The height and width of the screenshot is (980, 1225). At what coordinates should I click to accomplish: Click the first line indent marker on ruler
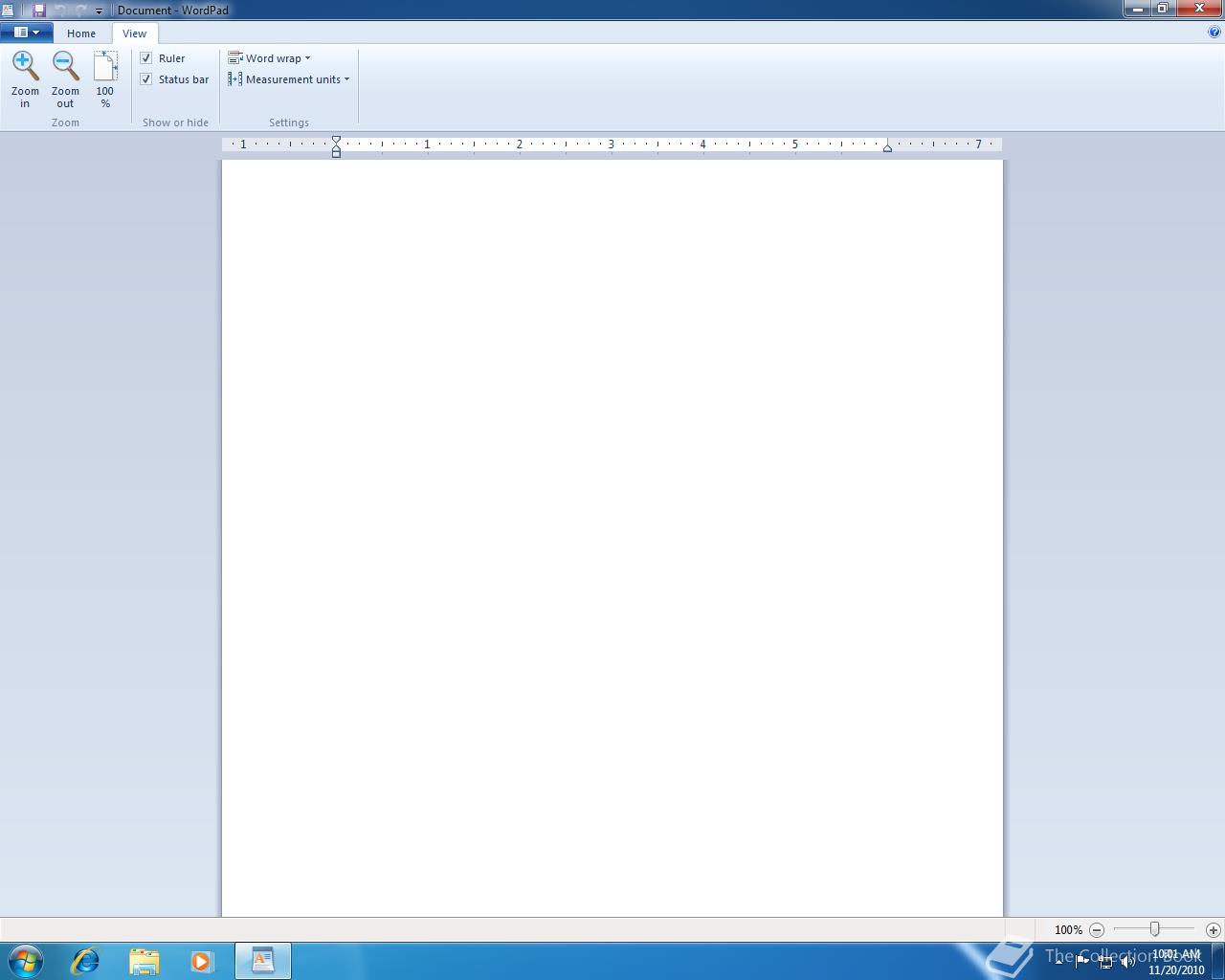pyautogui.click(x=336, y=141)
